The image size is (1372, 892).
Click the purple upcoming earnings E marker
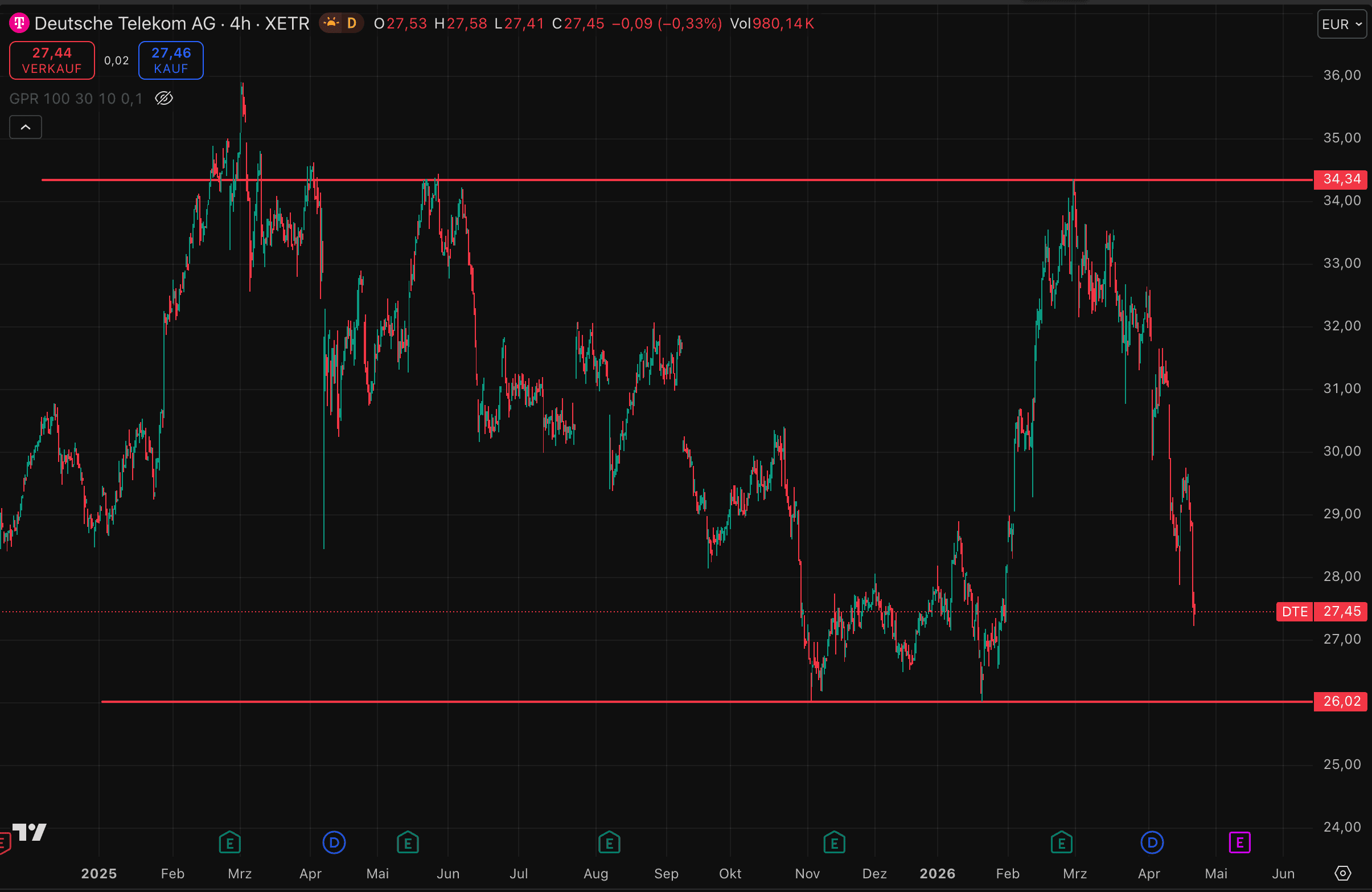(1239, 843)
